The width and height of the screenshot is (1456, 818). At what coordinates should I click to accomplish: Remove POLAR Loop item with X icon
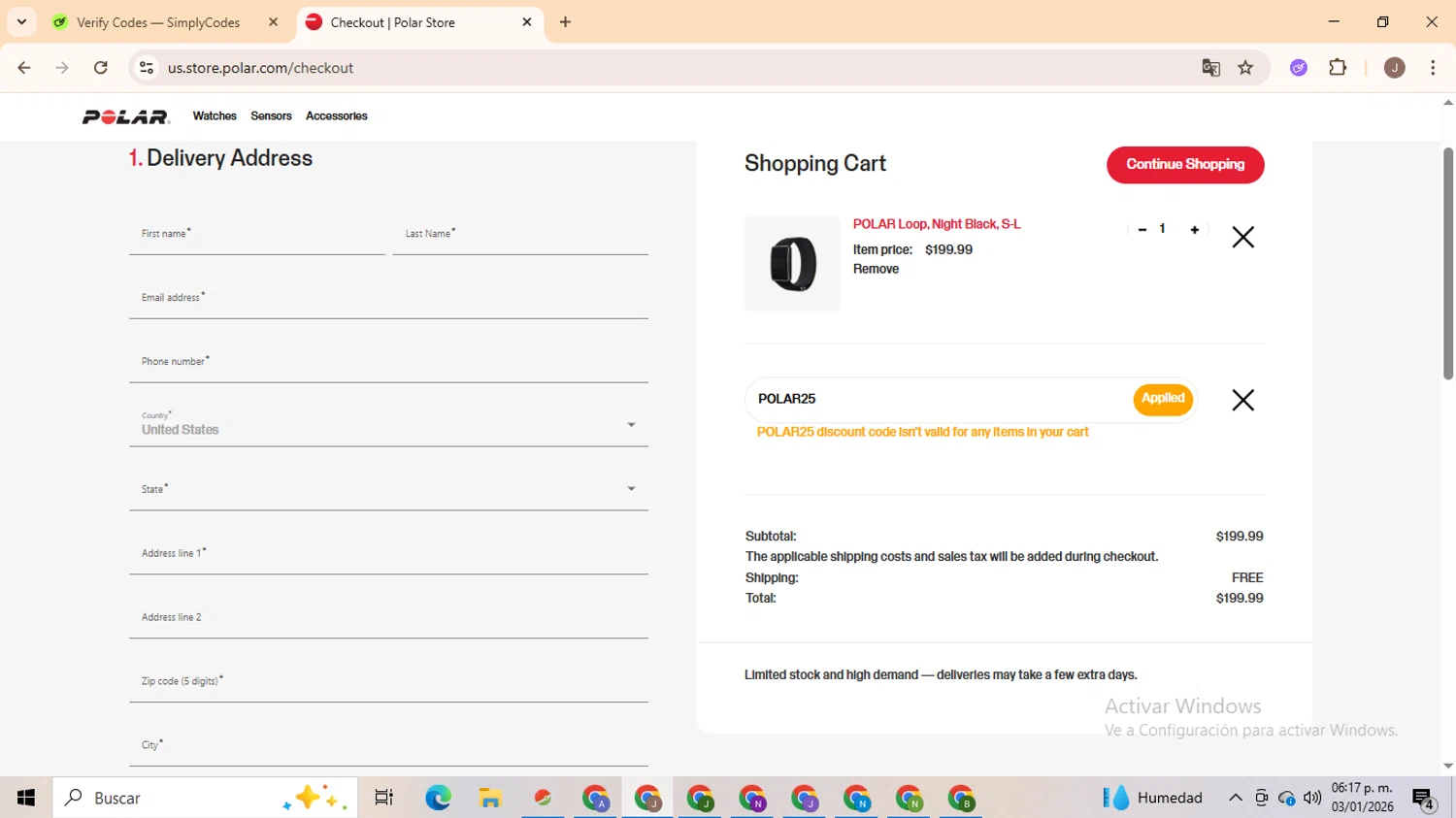1242,238
